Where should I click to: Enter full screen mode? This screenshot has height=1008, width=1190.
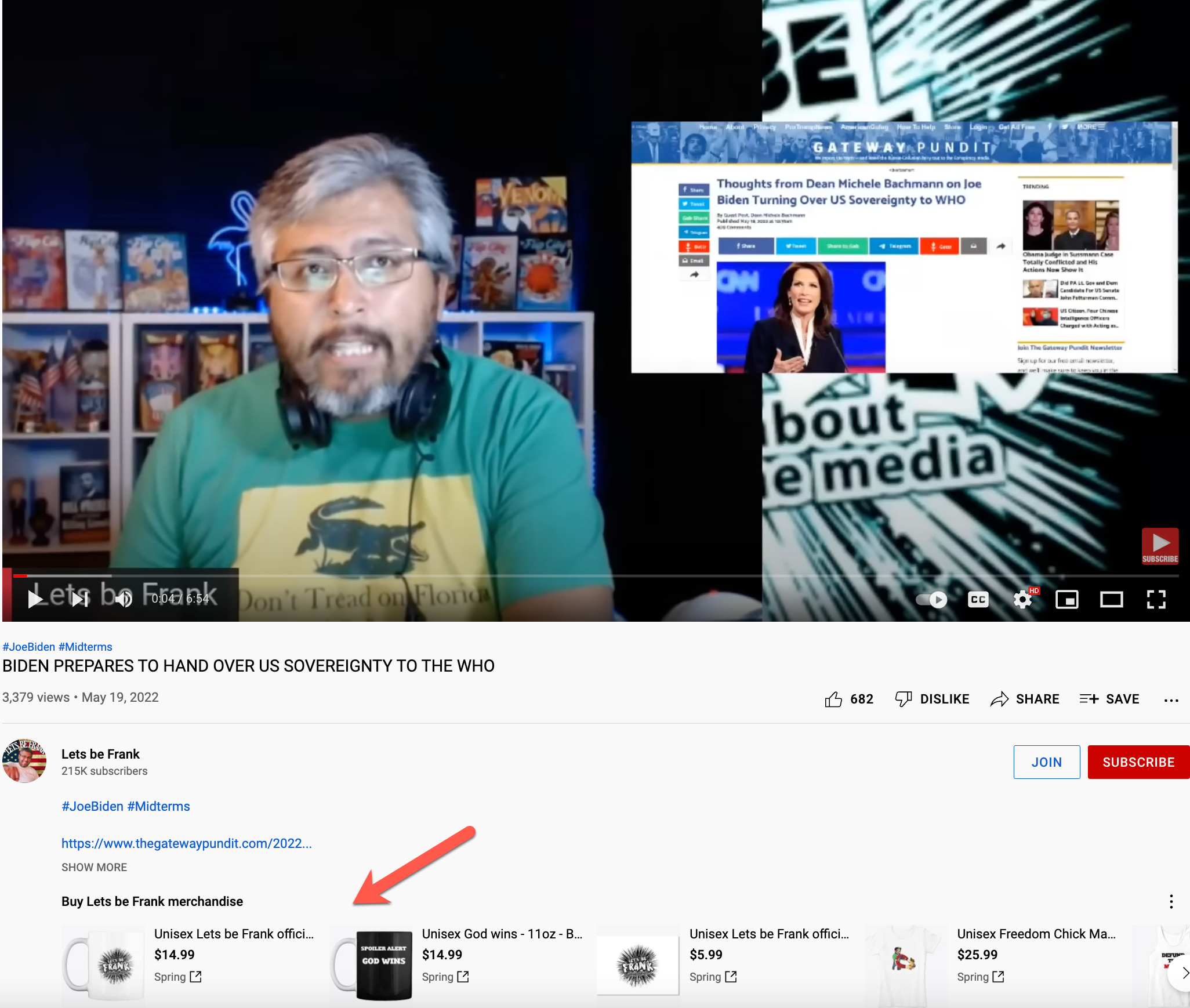(x=1156, y=599)
